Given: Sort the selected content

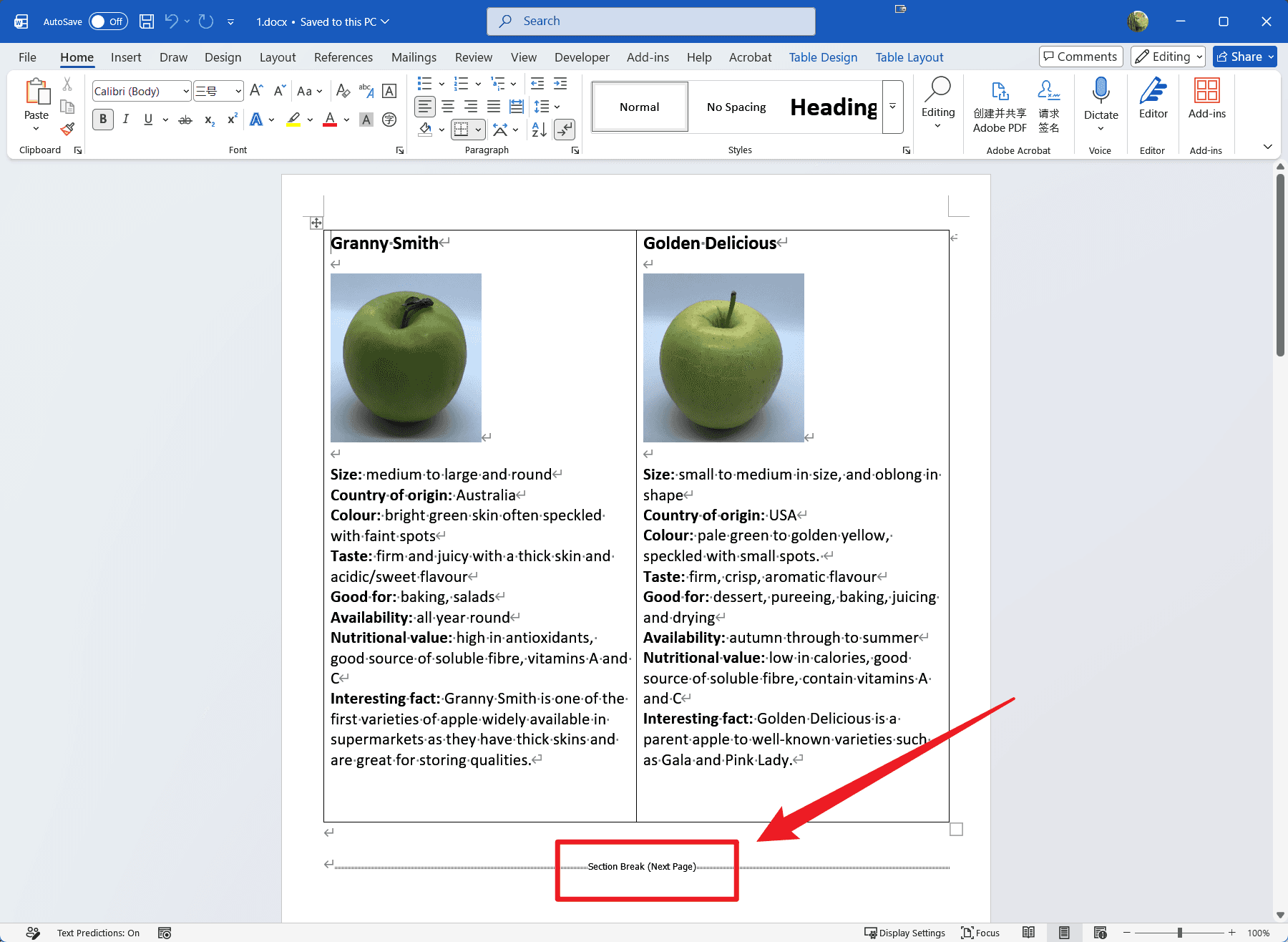Looking at the screenshot, I should tap(540, 130).
